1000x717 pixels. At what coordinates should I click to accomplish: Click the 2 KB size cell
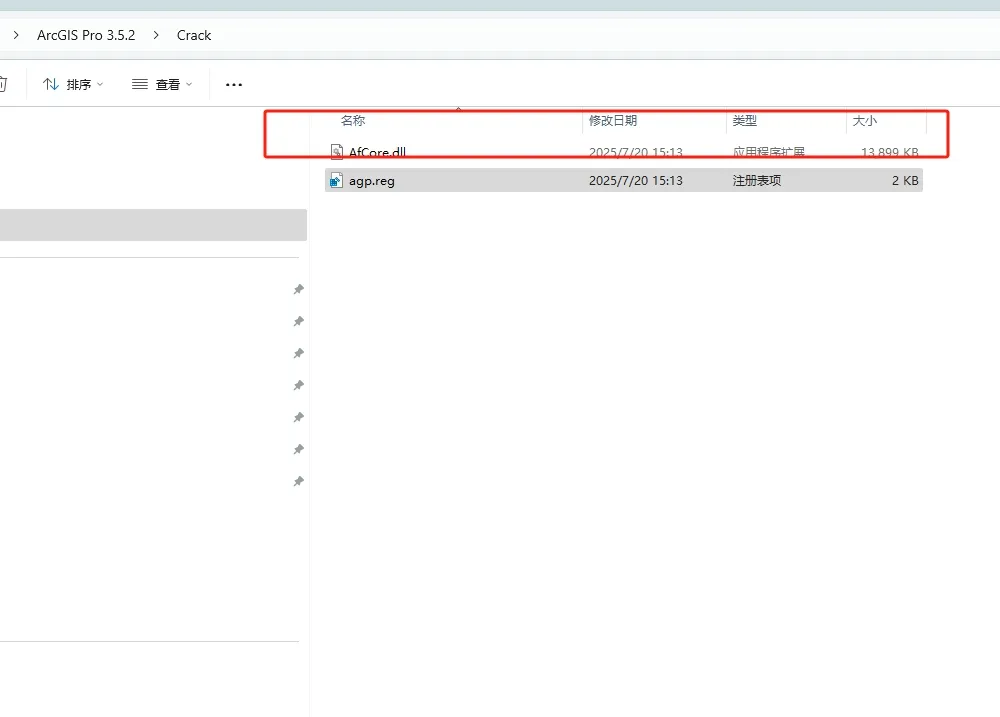coord(905,181)
